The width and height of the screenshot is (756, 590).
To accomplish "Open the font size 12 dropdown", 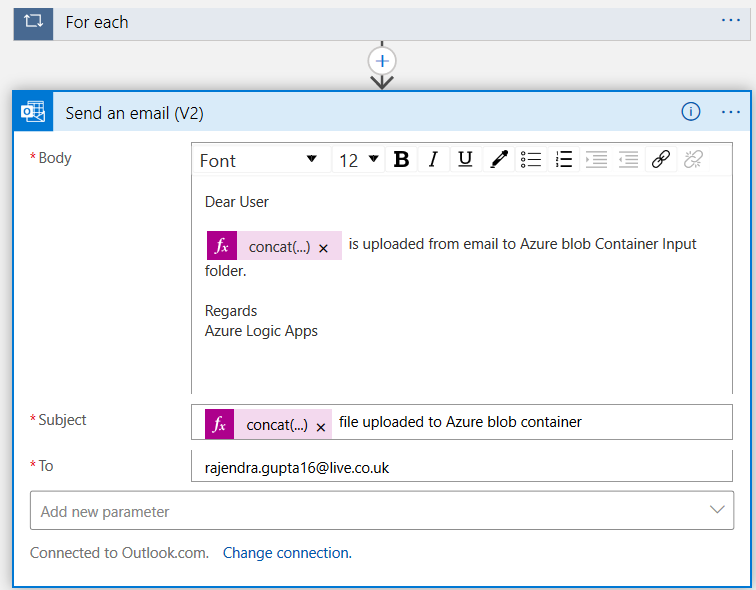I will coord(359,160).
